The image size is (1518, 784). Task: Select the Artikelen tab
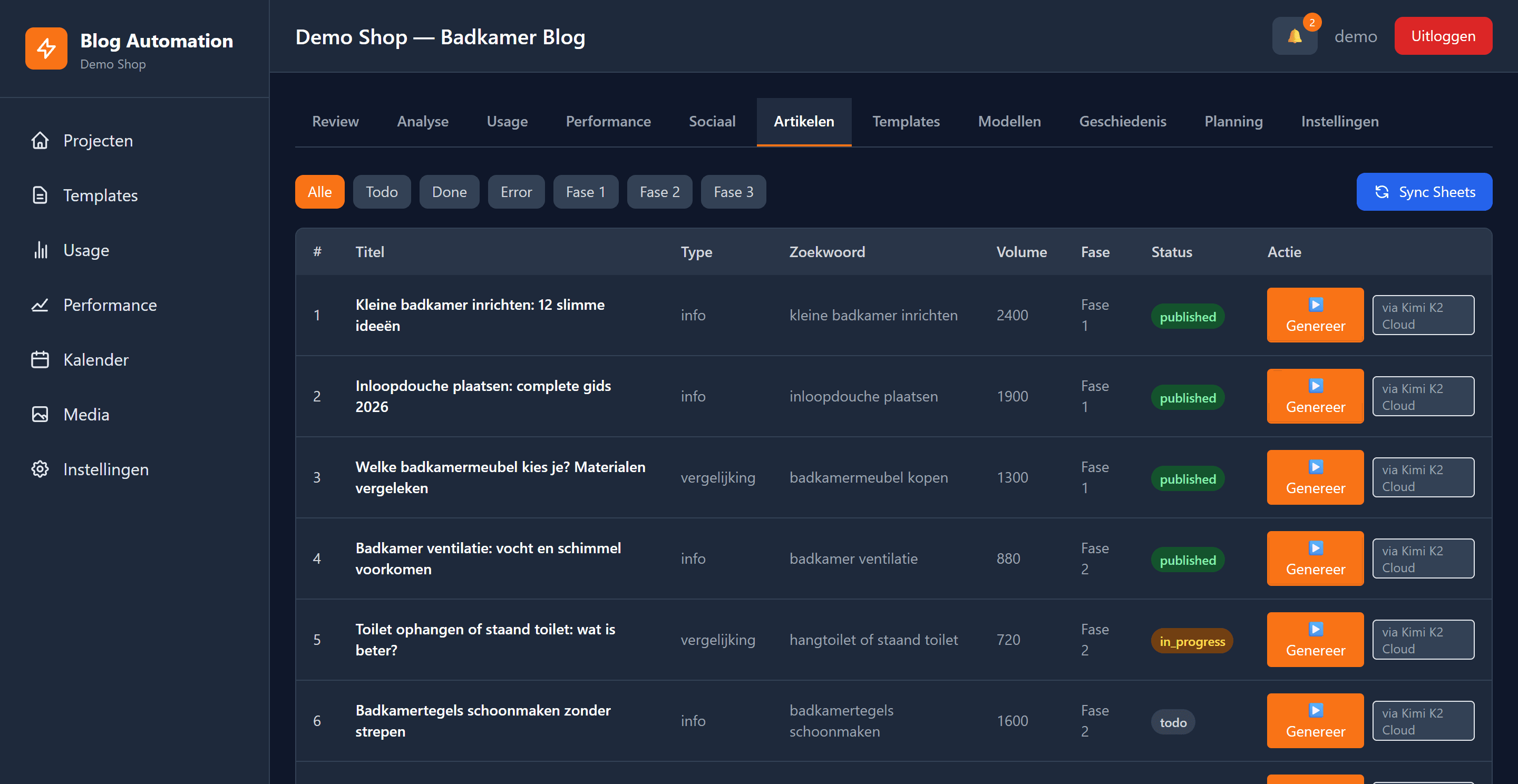coord(804,122)
